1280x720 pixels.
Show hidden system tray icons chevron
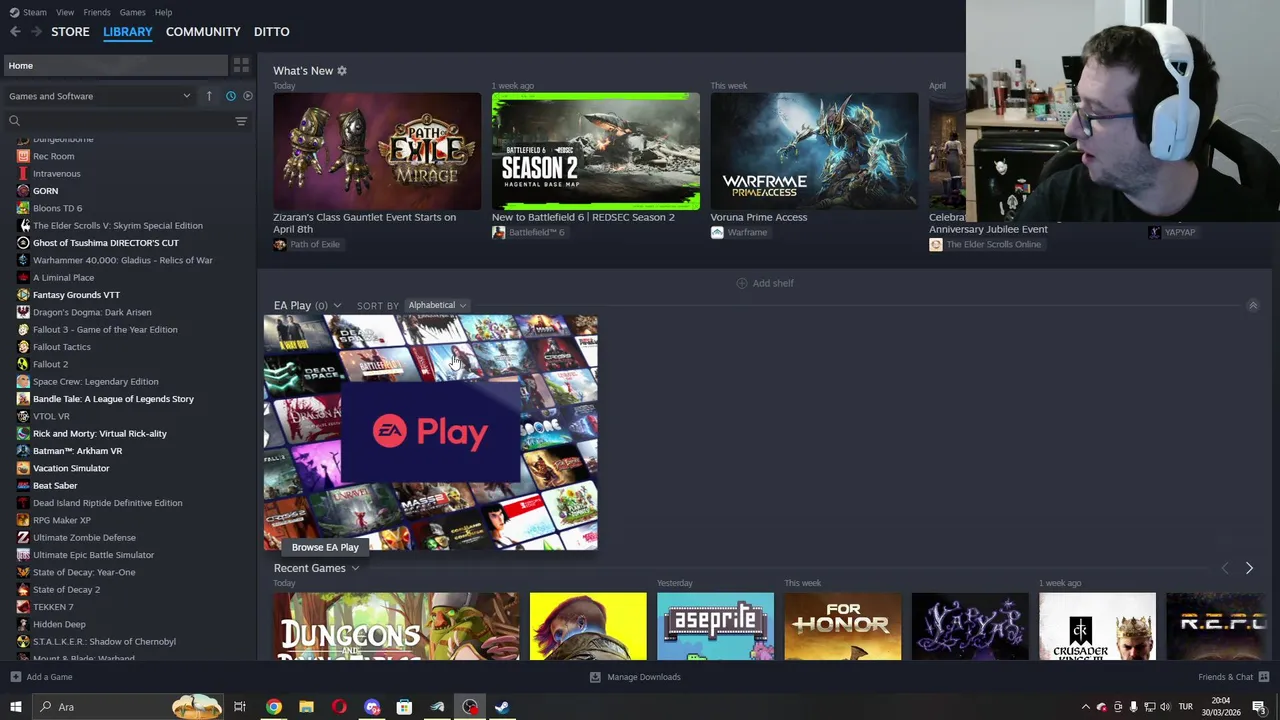tap(1085, 707)
